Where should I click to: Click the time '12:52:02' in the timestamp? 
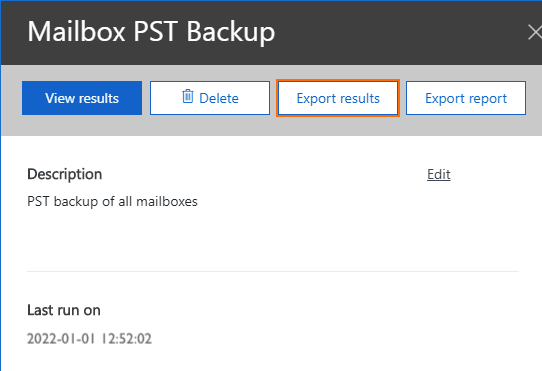tap(127, 339)
